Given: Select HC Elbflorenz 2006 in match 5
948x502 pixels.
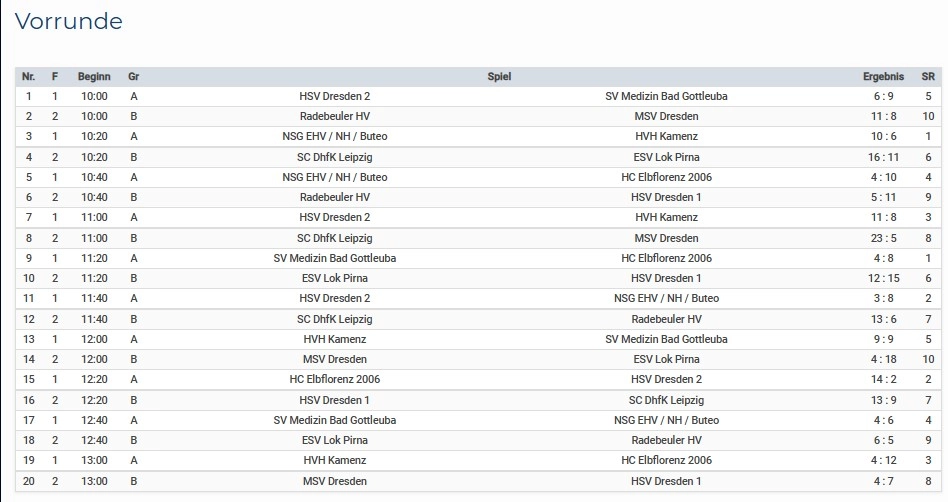Looking at the screenshot, I should 666,177.
